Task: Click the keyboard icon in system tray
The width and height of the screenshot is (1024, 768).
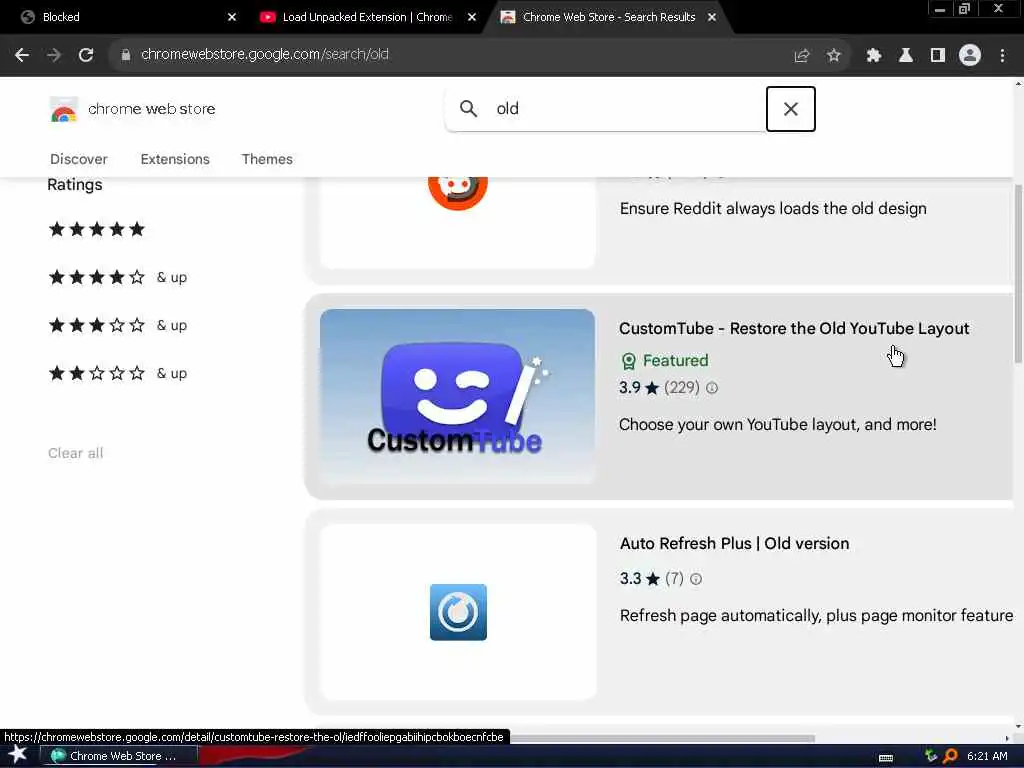Action: [886, 757]
